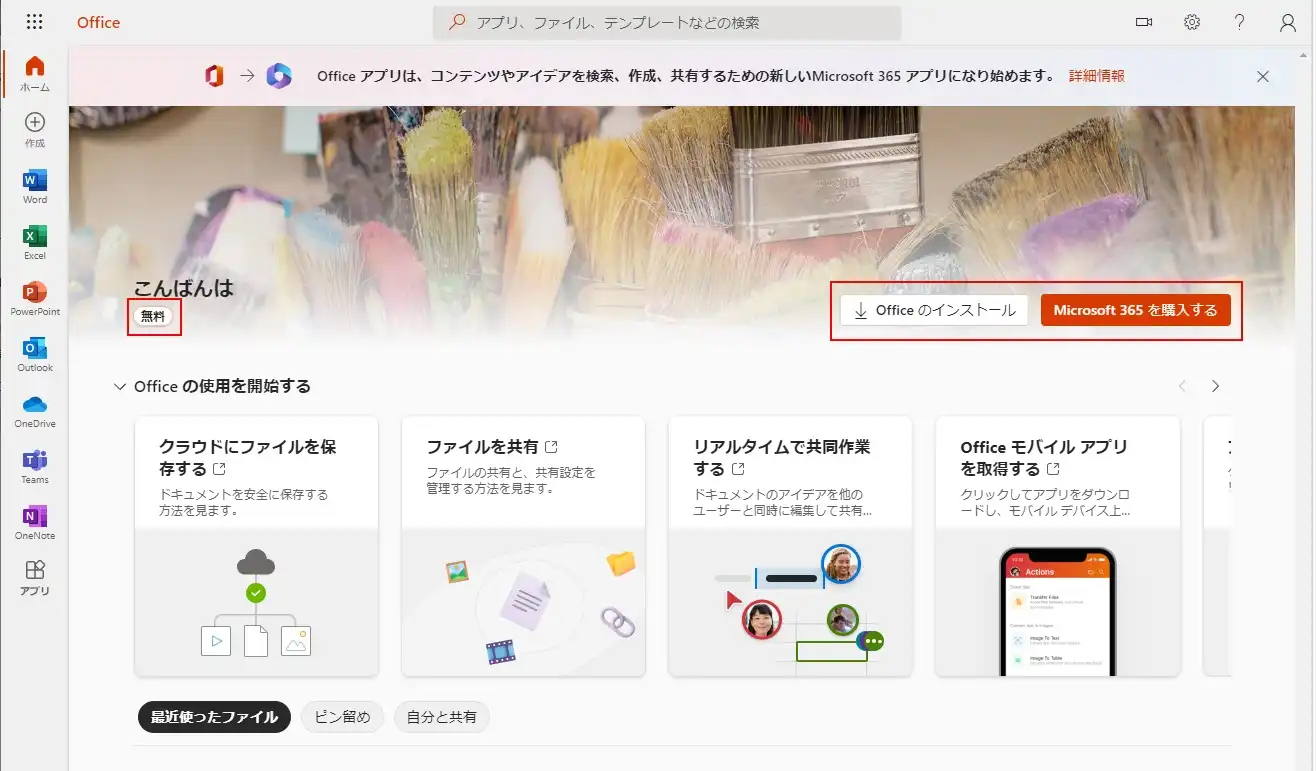Click the real-time collaboration illustration

pos(790,602)
